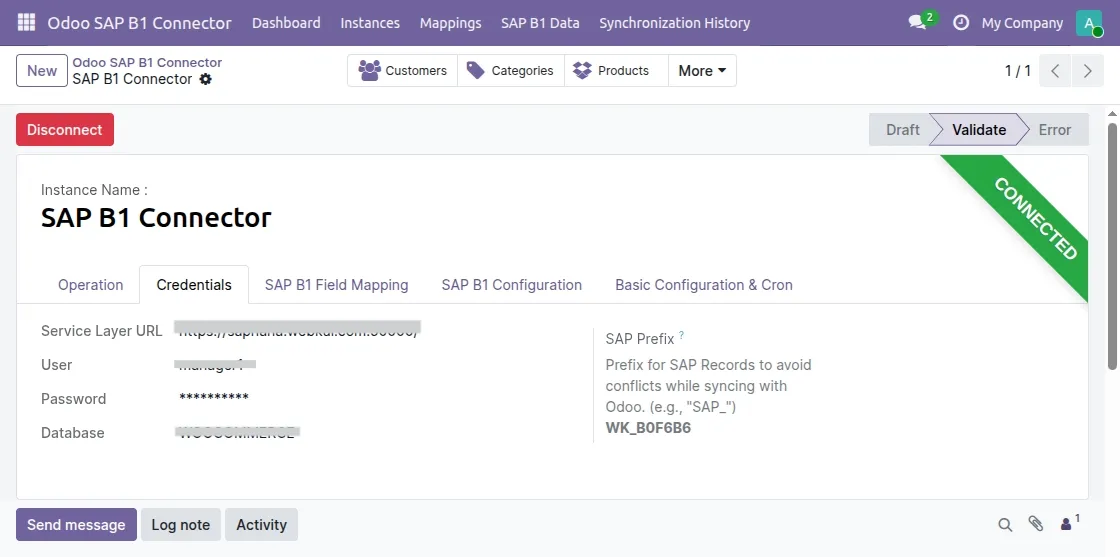Screen dimensions: 1120x557
Task: Click the Log note button
Action: 181,525
